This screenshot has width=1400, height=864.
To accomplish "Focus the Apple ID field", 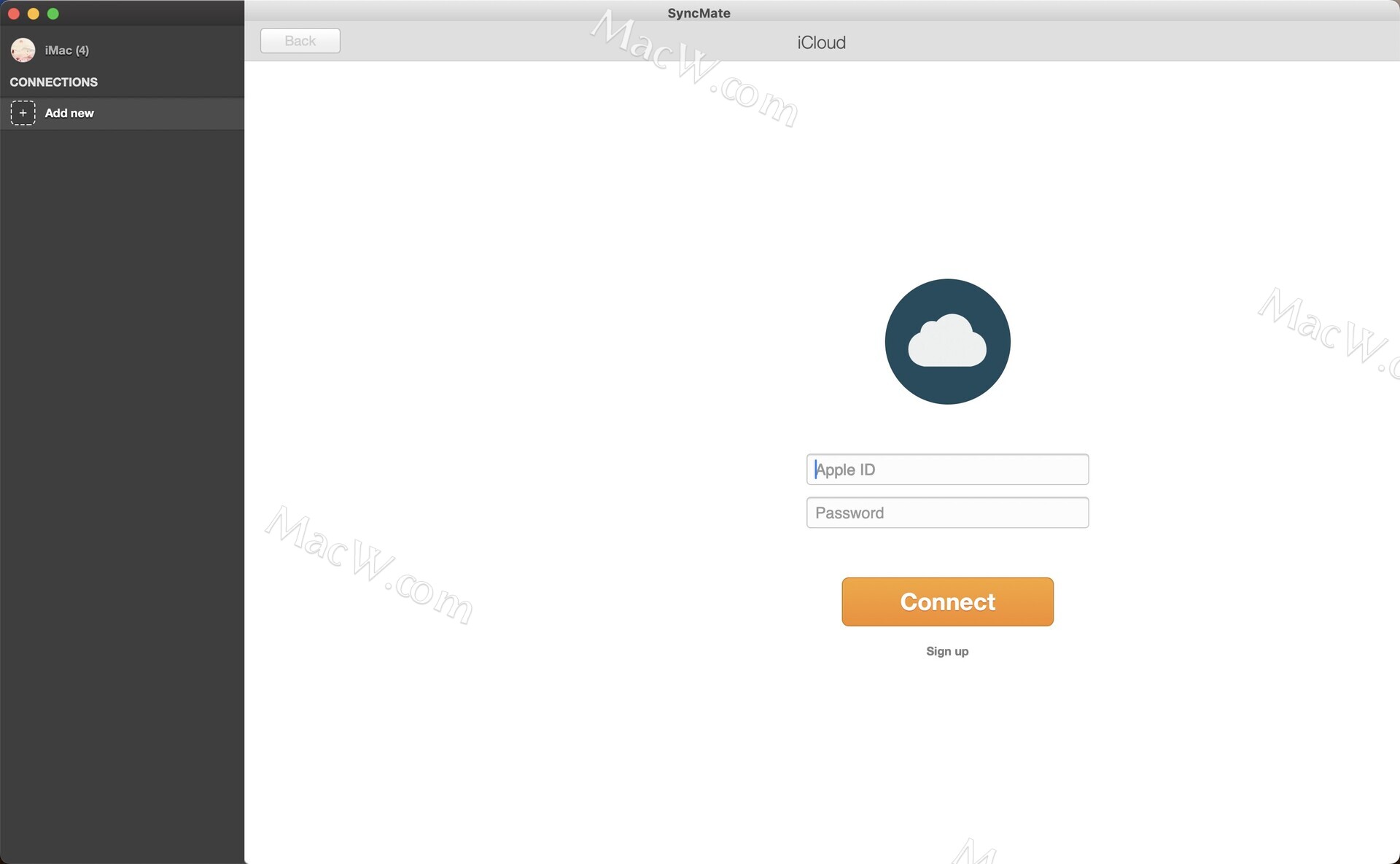I will (947, 470).
